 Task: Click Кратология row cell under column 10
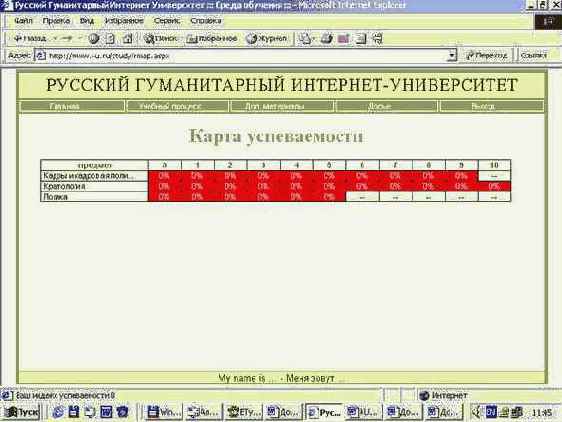click(494, 186)
